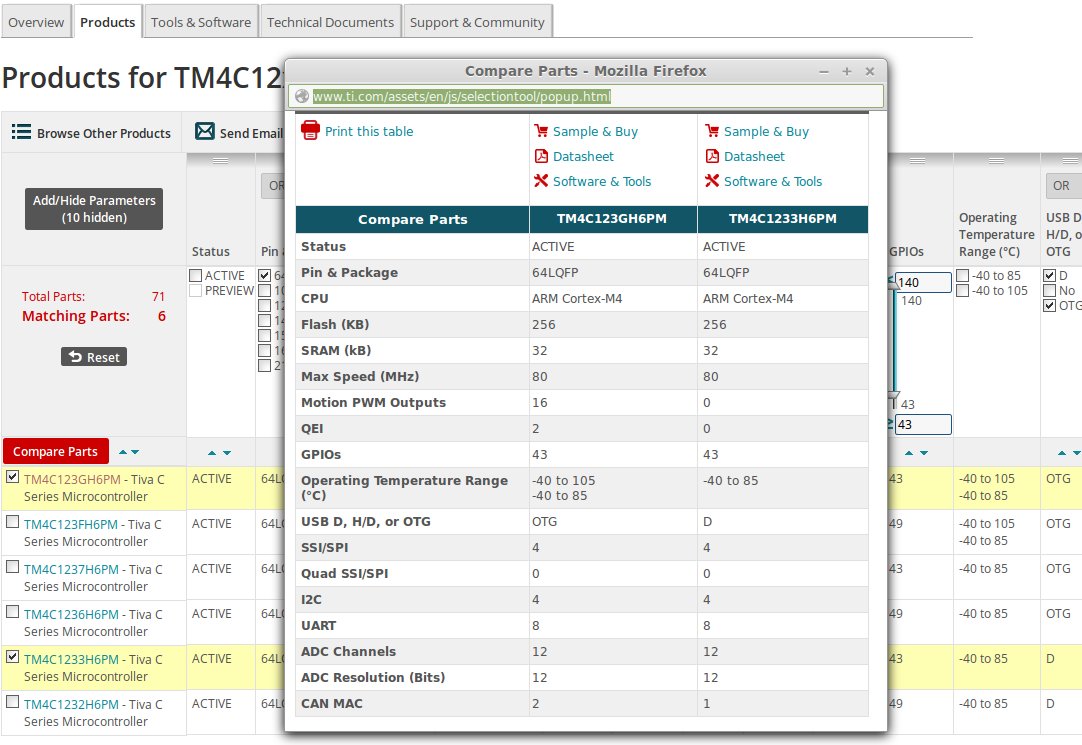Open the TM4C1236H6PM product link
1082x745 pixels.
coord(71,614)
